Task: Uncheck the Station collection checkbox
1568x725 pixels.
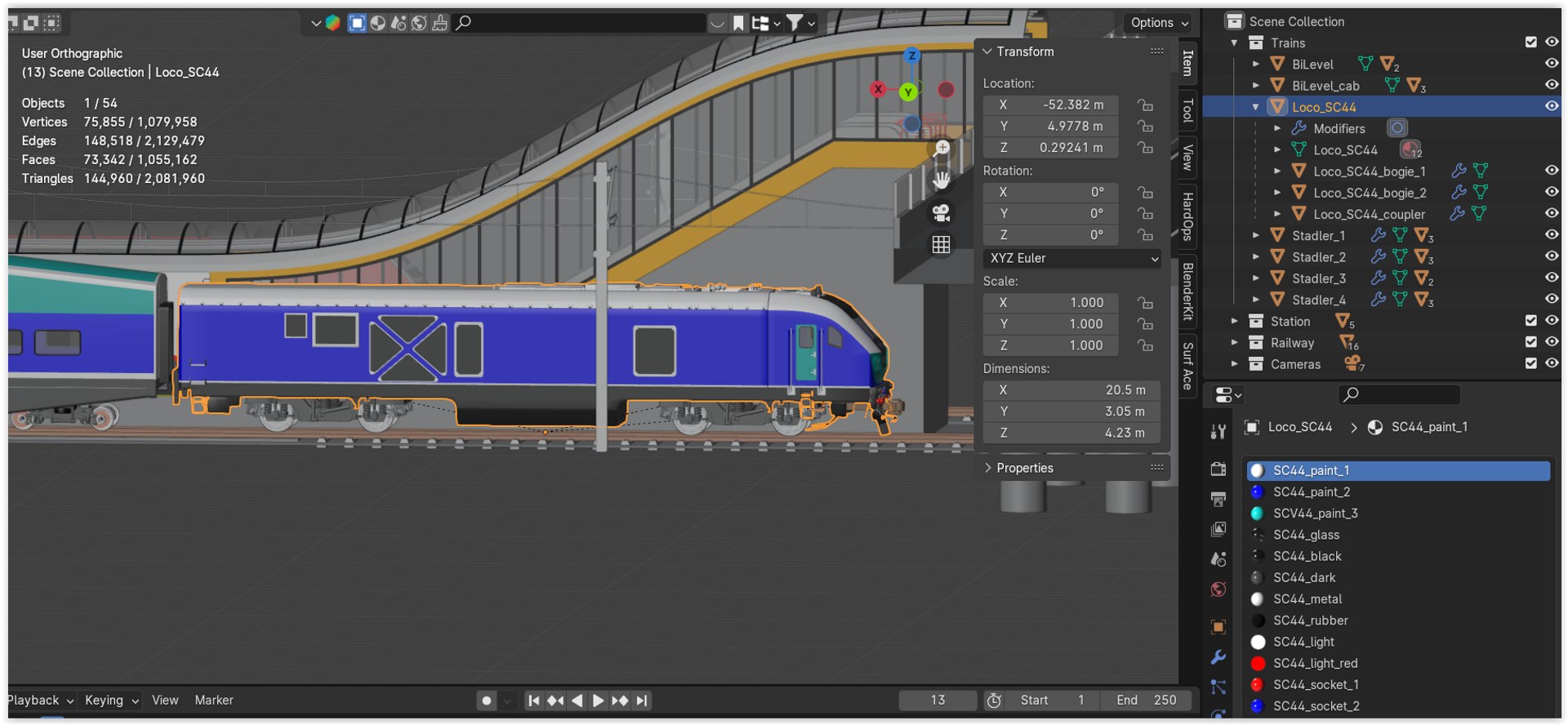Action: (x=1531, y=321)
